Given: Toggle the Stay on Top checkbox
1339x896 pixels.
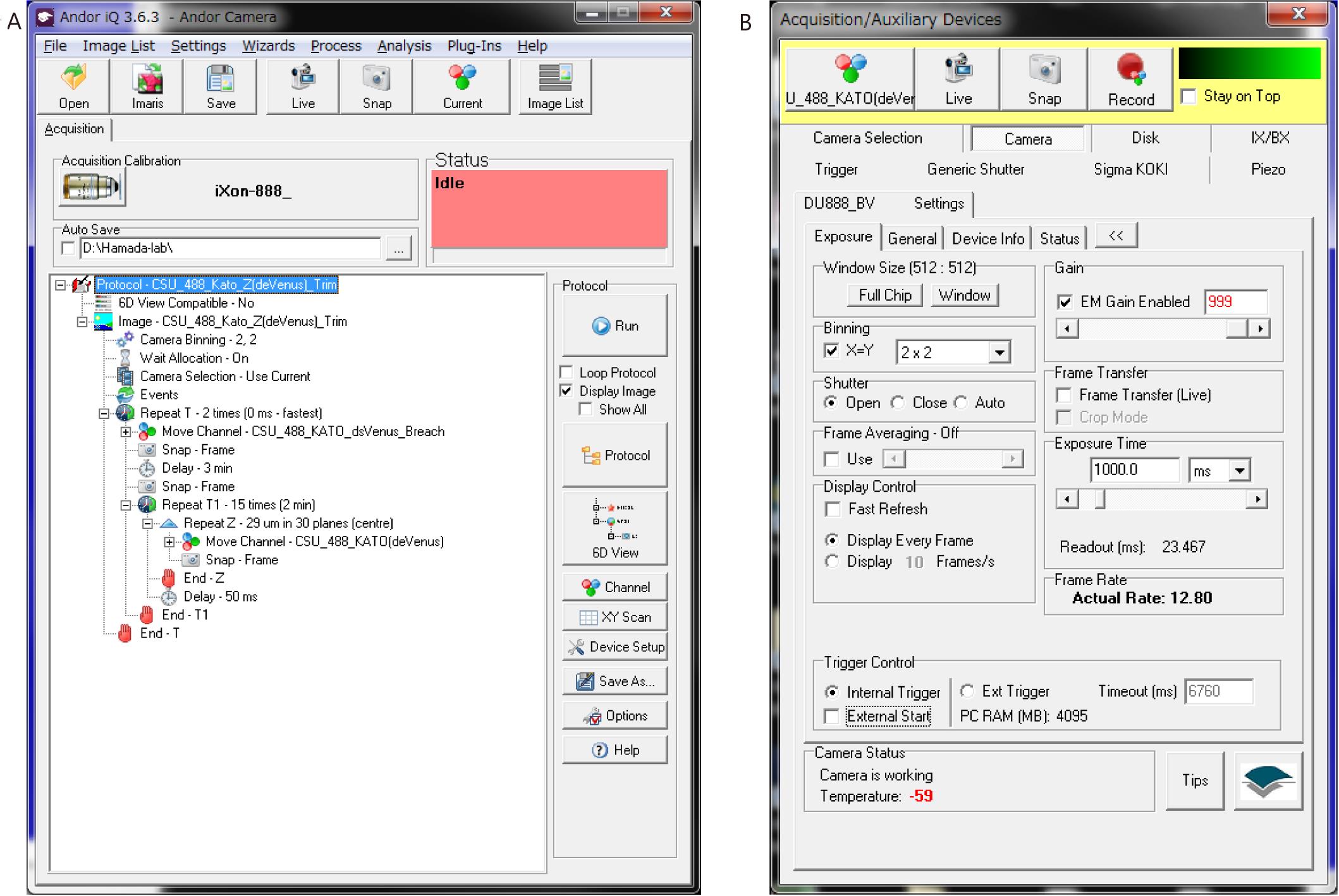Looking at the screenshot, I should coord(1189,97).
